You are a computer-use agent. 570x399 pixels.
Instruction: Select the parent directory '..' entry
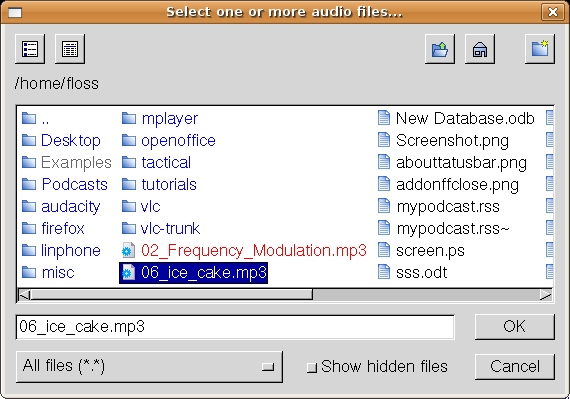[x=35, y=118]
